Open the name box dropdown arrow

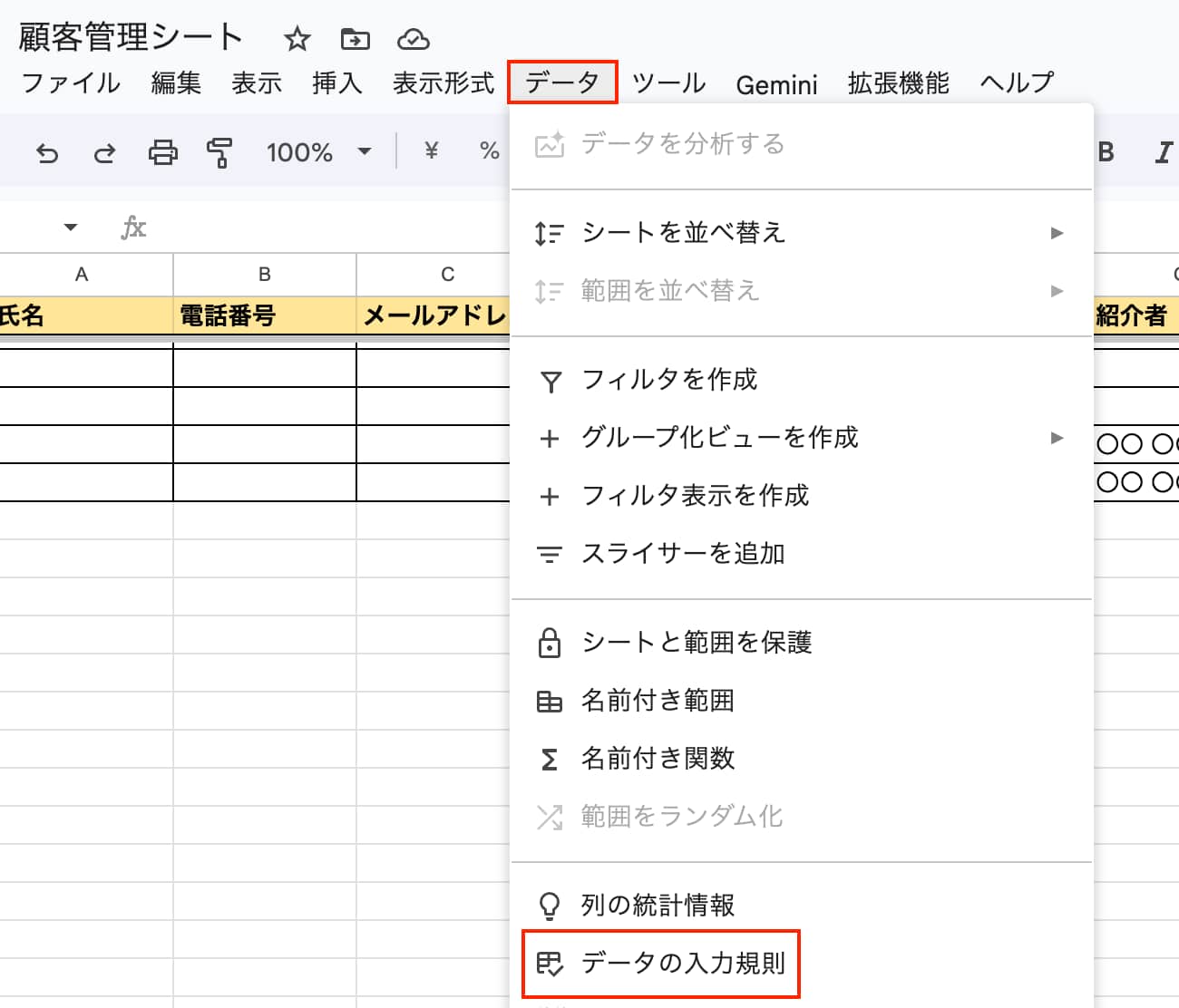coord(71,227)
